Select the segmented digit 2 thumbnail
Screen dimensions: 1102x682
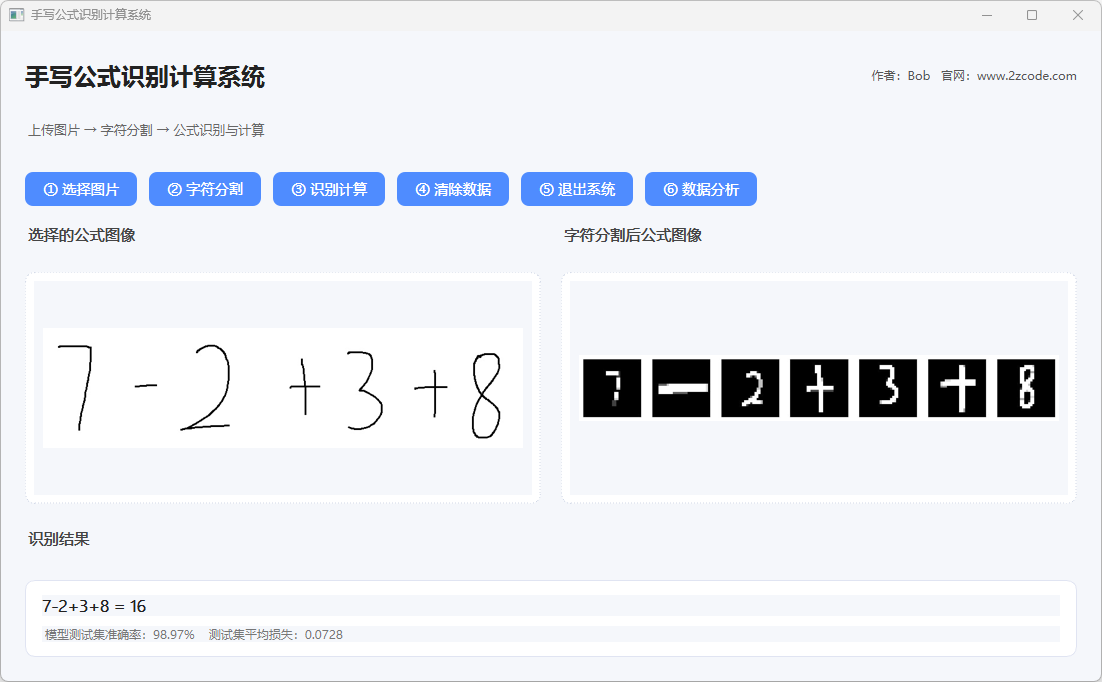pyautogui.click(x=750, y=388)
